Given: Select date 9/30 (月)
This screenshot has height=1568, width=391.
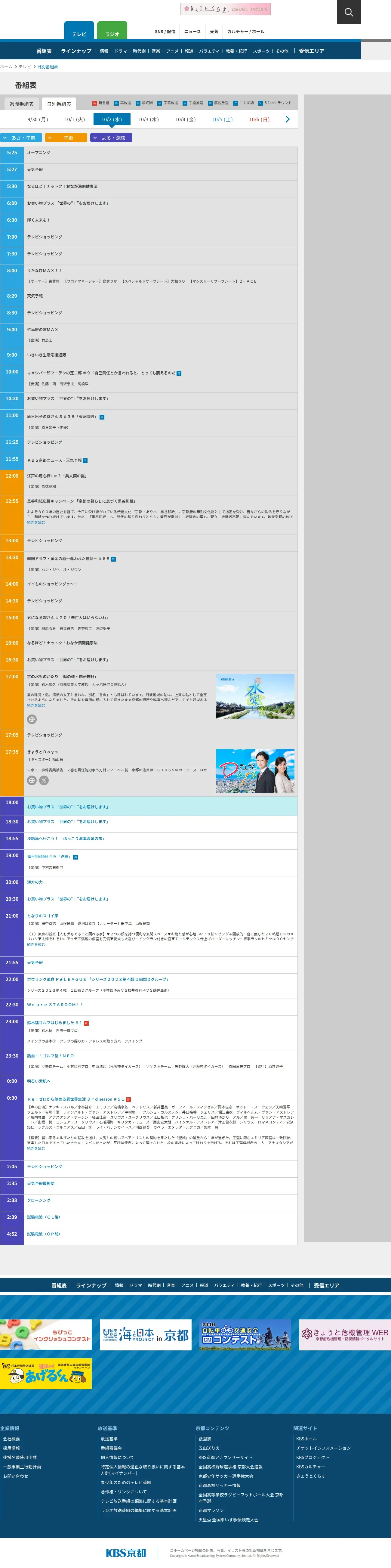Looking at the screenshot, I should tap(38, 119).
